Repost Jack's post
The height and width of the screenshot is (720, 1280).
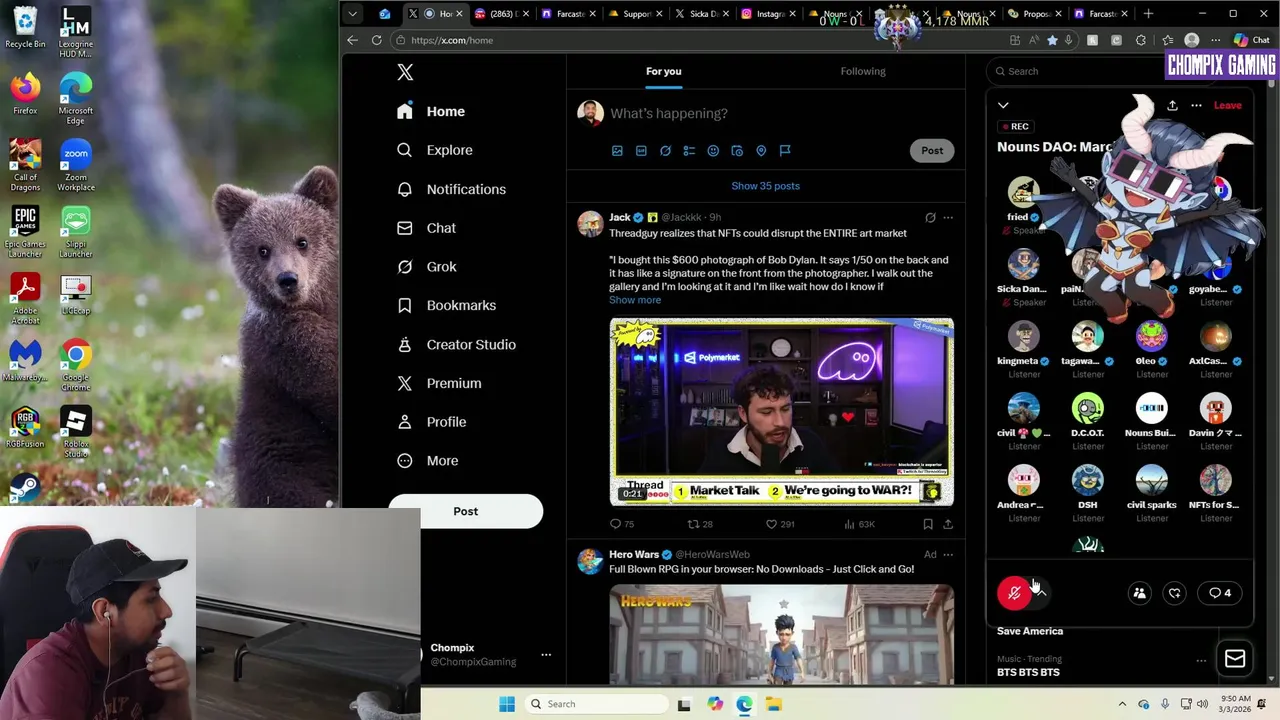700,524
